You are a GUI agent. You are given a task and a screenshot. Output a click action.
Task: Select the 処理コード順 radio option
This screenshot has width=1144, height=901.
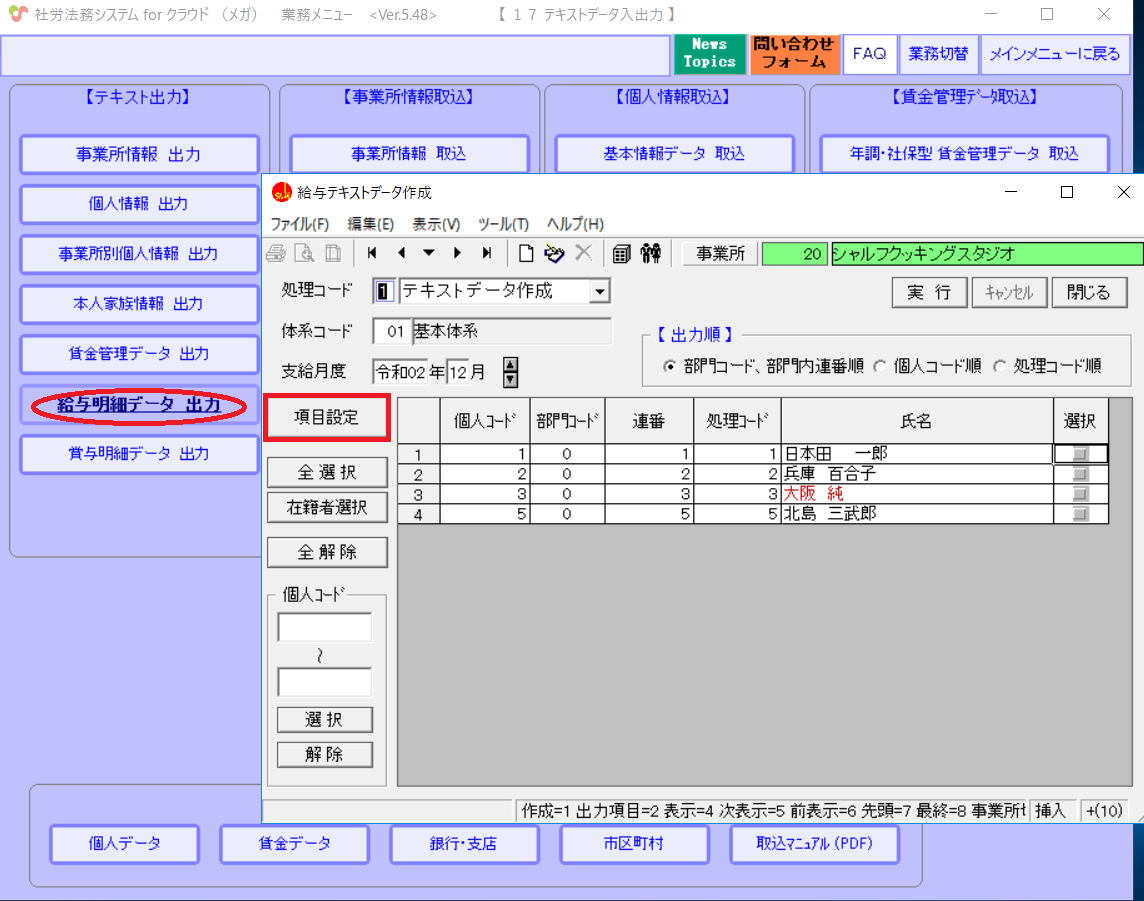1000,366
